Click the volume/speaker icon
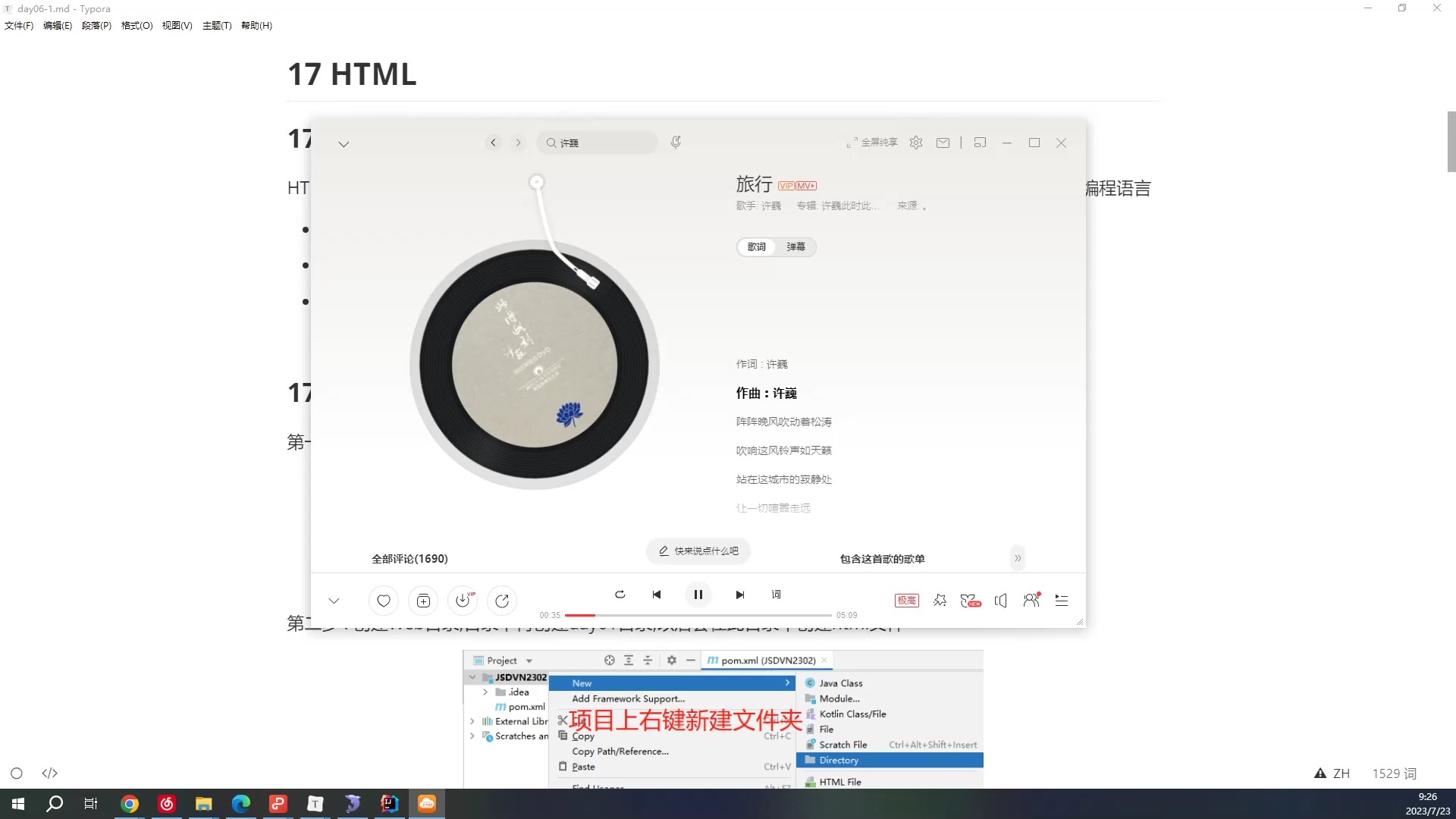This screenshot has height=819, width=1456. pyautogui.click(x=1000, y=600)
